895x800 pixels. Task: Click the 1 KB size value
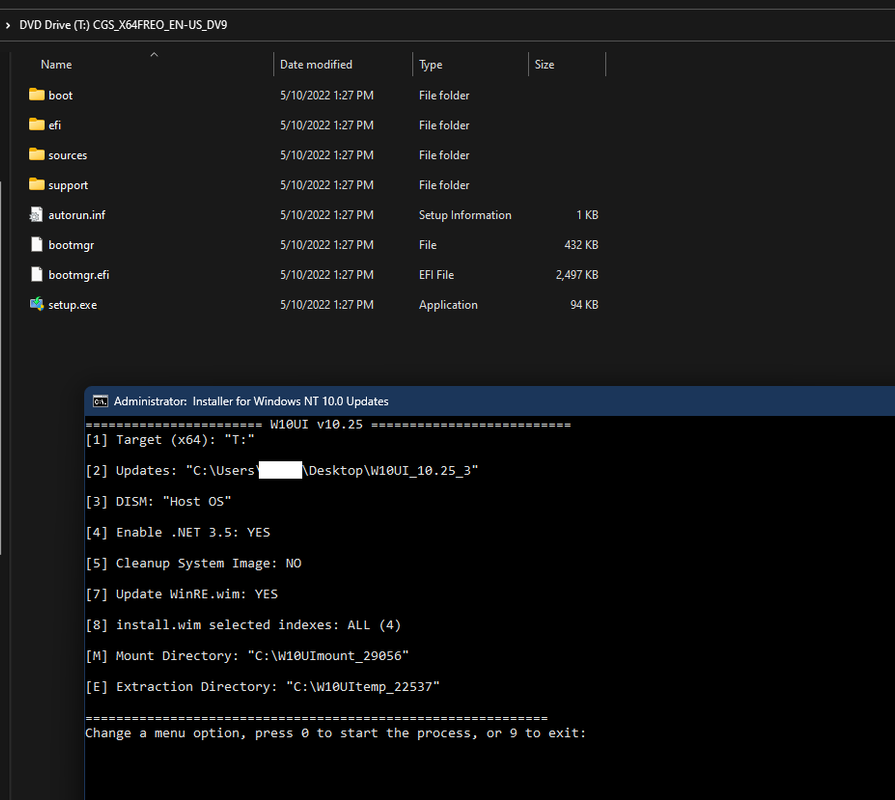click(587, 215)
